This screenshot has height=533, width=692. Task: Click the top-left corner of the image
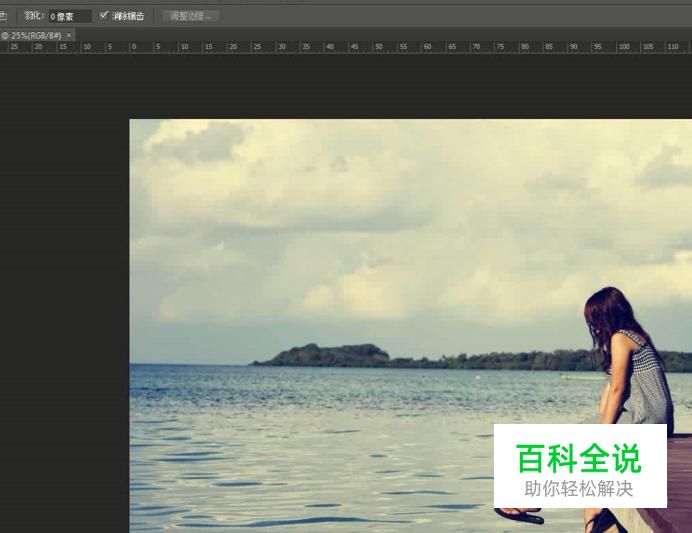(x=131, y=121)
